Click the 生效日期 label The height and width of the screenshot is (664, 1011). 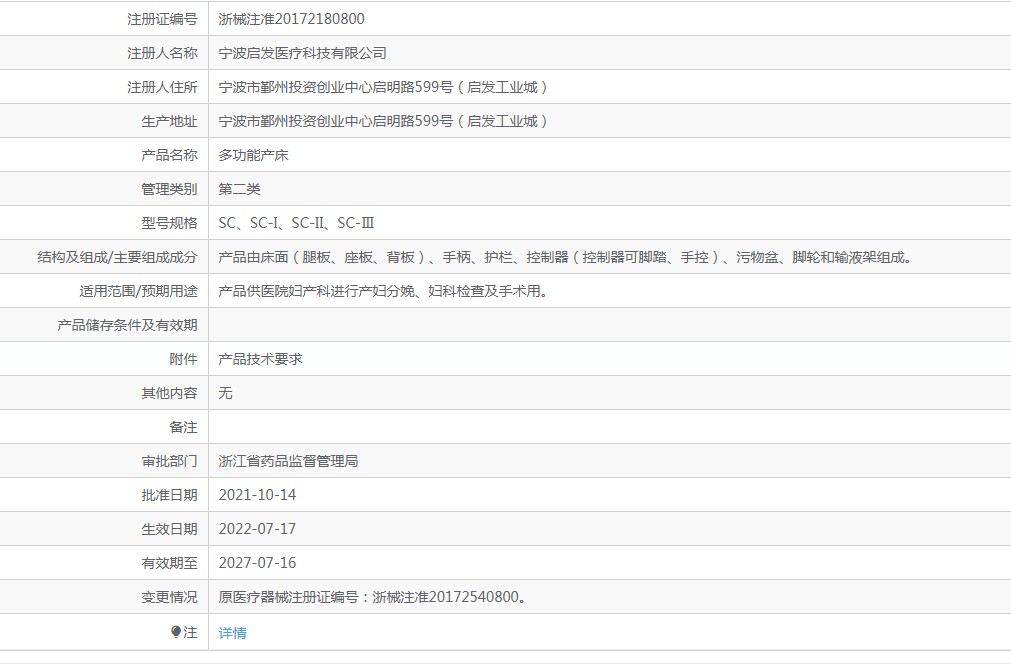(x=170, y=529)
